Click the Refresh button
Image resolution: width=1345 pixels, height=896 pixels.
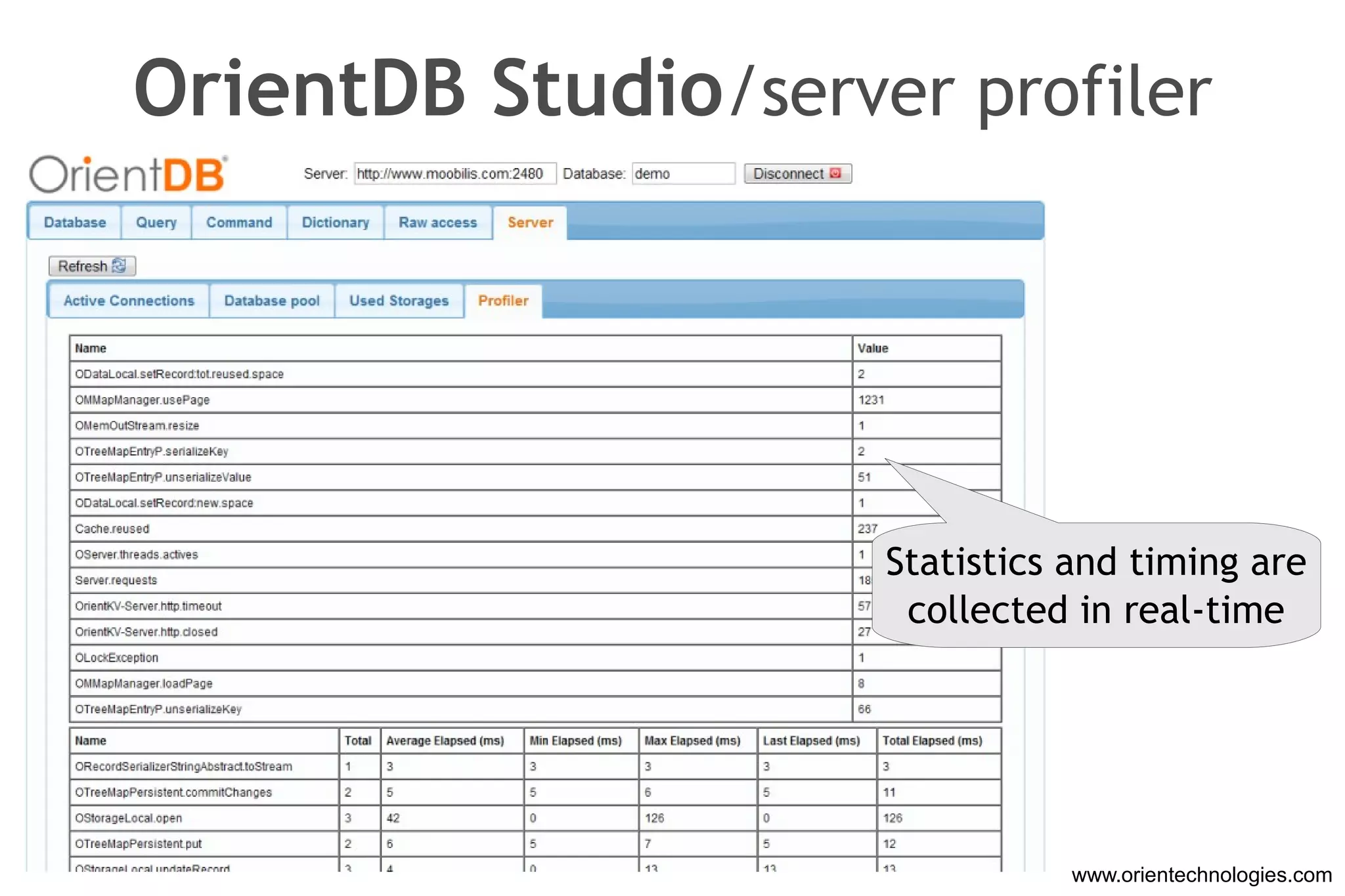(x=92, y=266)
